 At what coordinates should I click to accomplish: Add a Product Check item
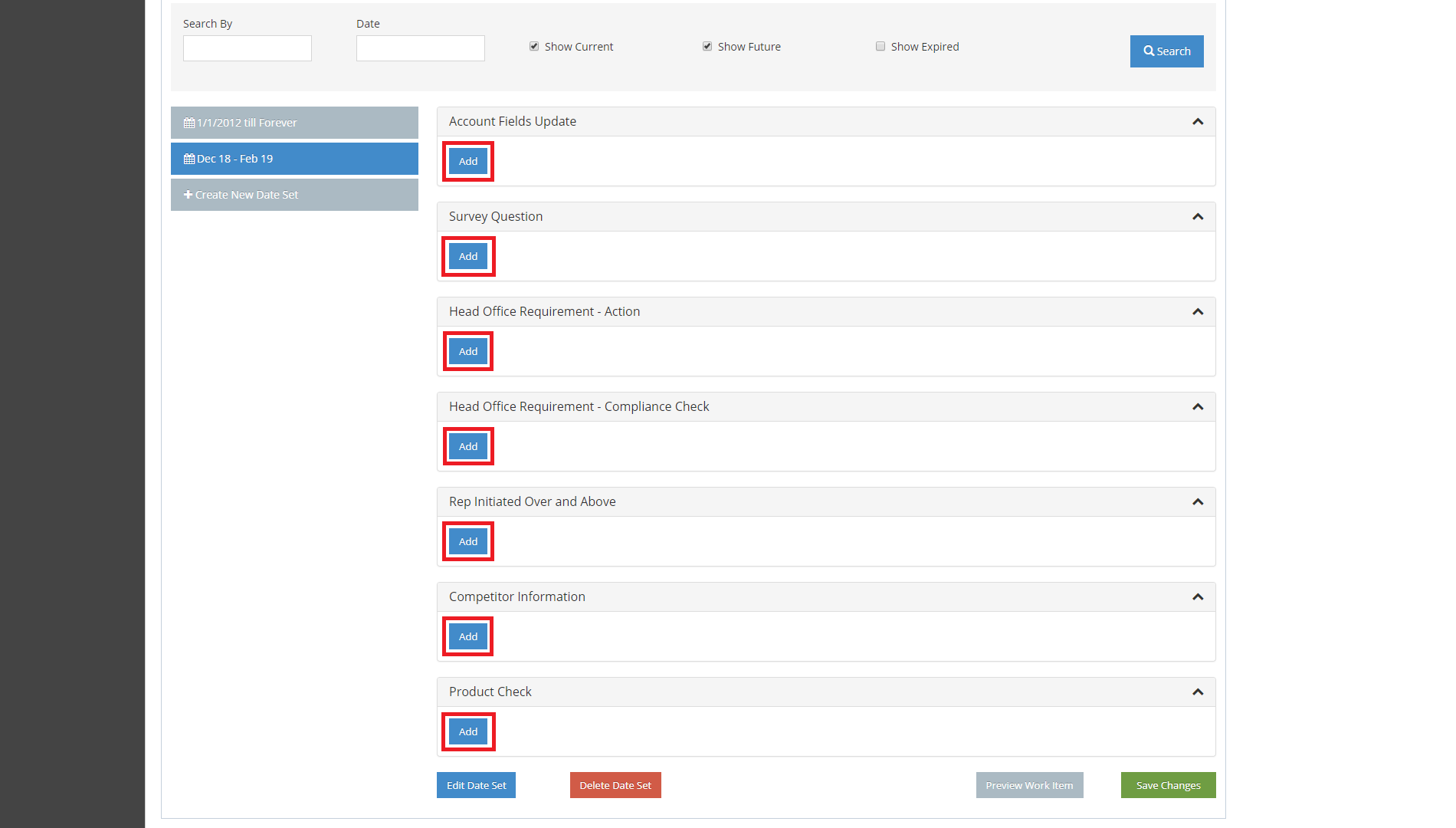[468, 731]
